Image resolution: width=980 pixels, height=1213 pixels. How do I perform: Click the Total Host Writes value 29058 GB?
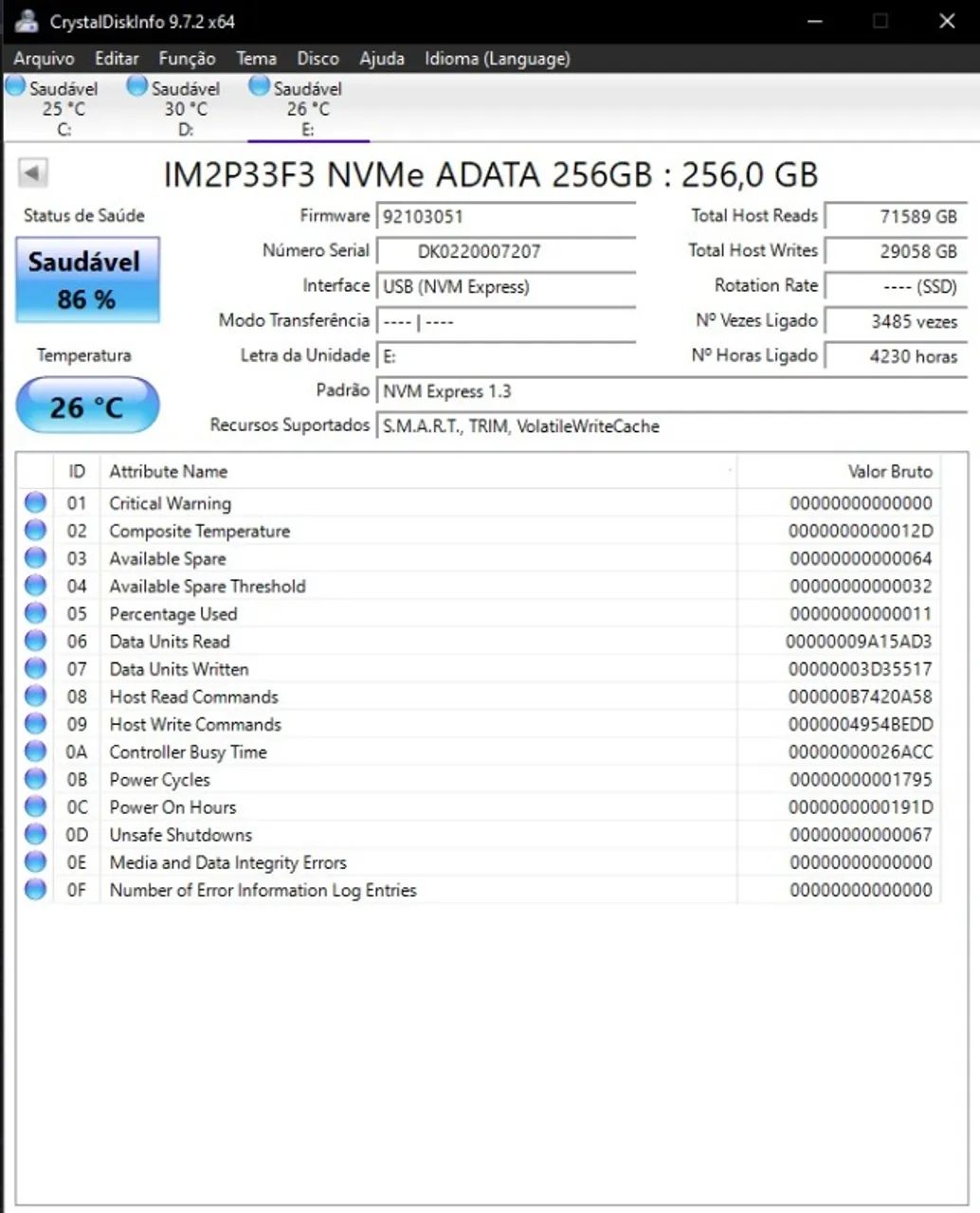pos(896,251)
